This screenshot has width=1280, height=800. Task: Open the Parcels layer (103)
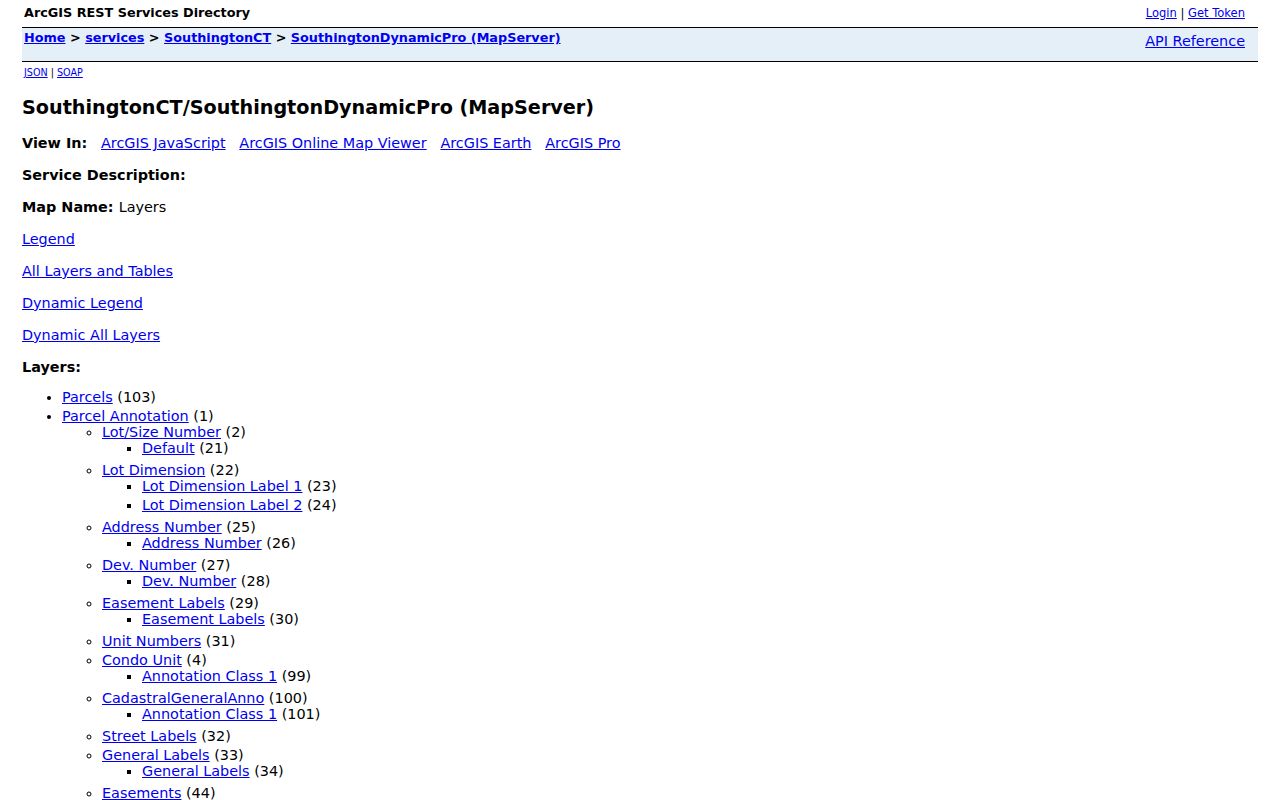coord(87,397)
